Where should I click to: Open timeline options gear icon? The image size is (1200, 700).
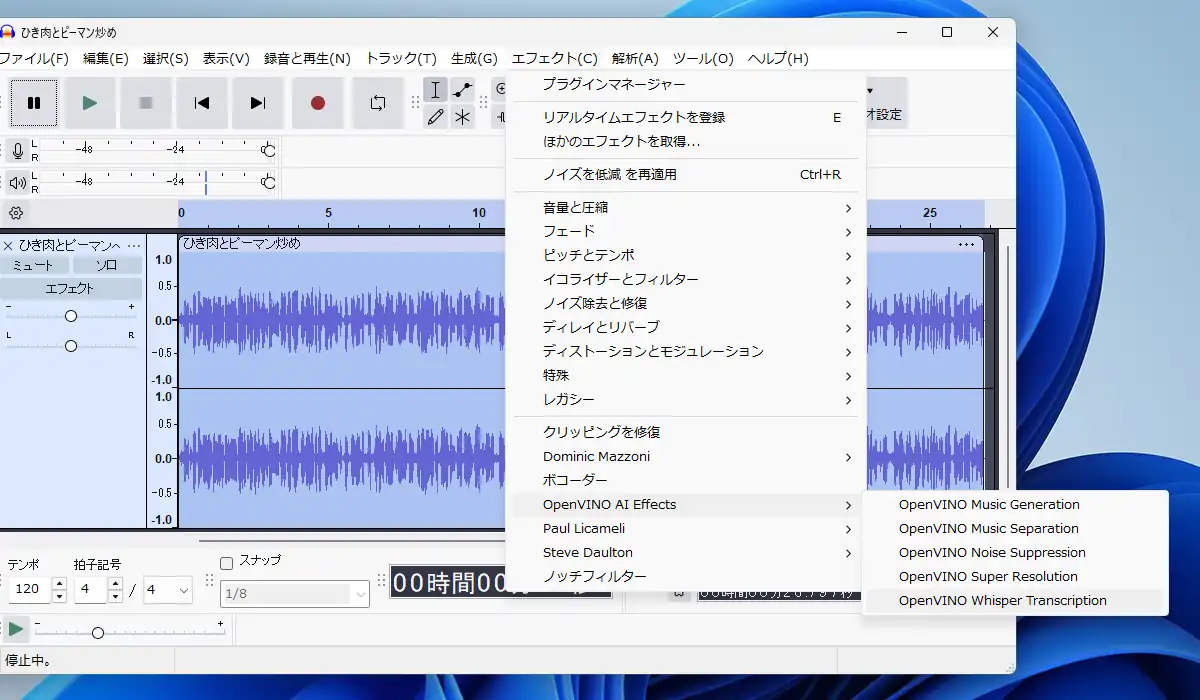[x=16, y=213]
